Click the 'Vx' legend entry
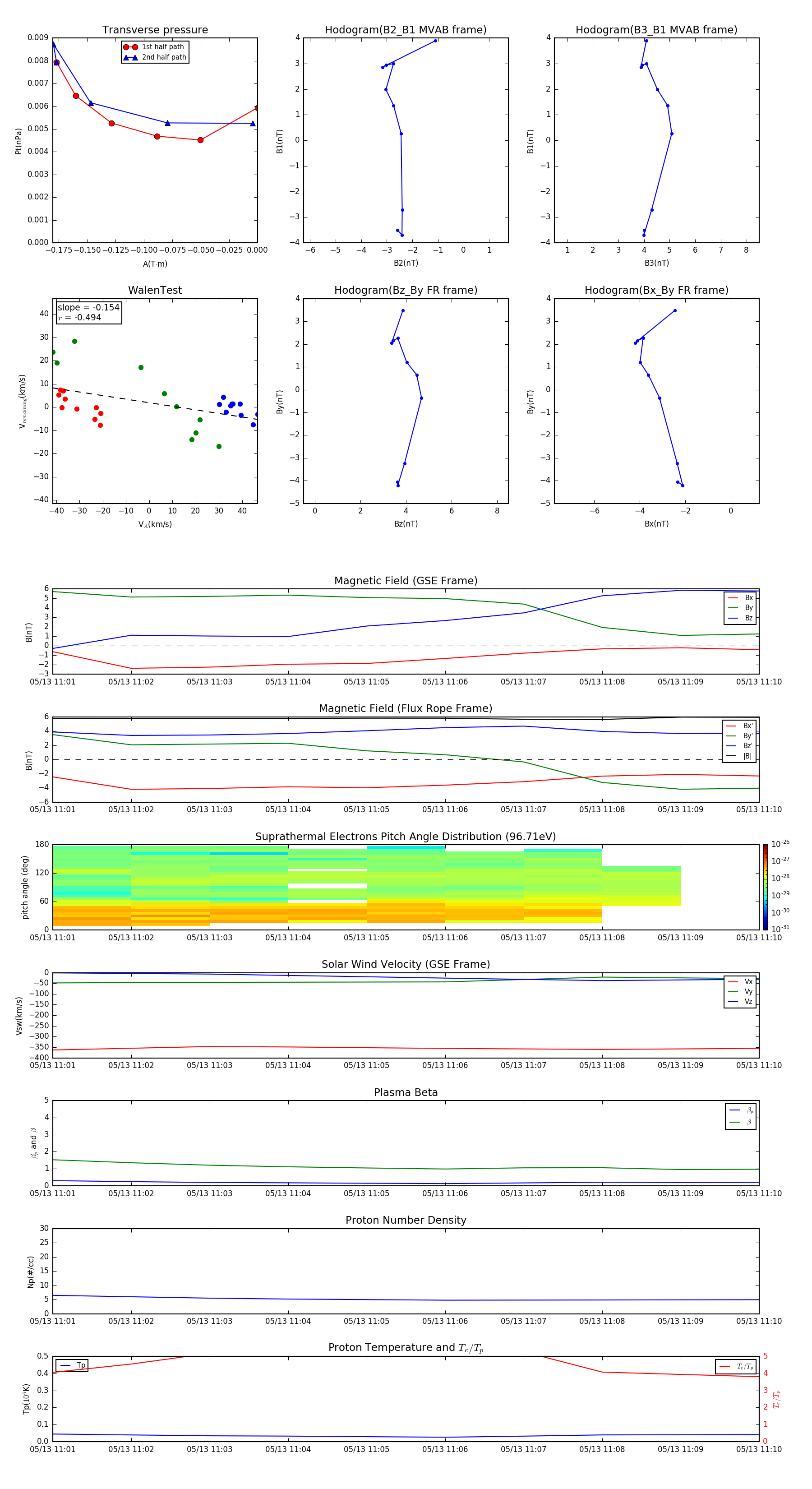This screenshot has width=812, height=1489. coord(740,981)
